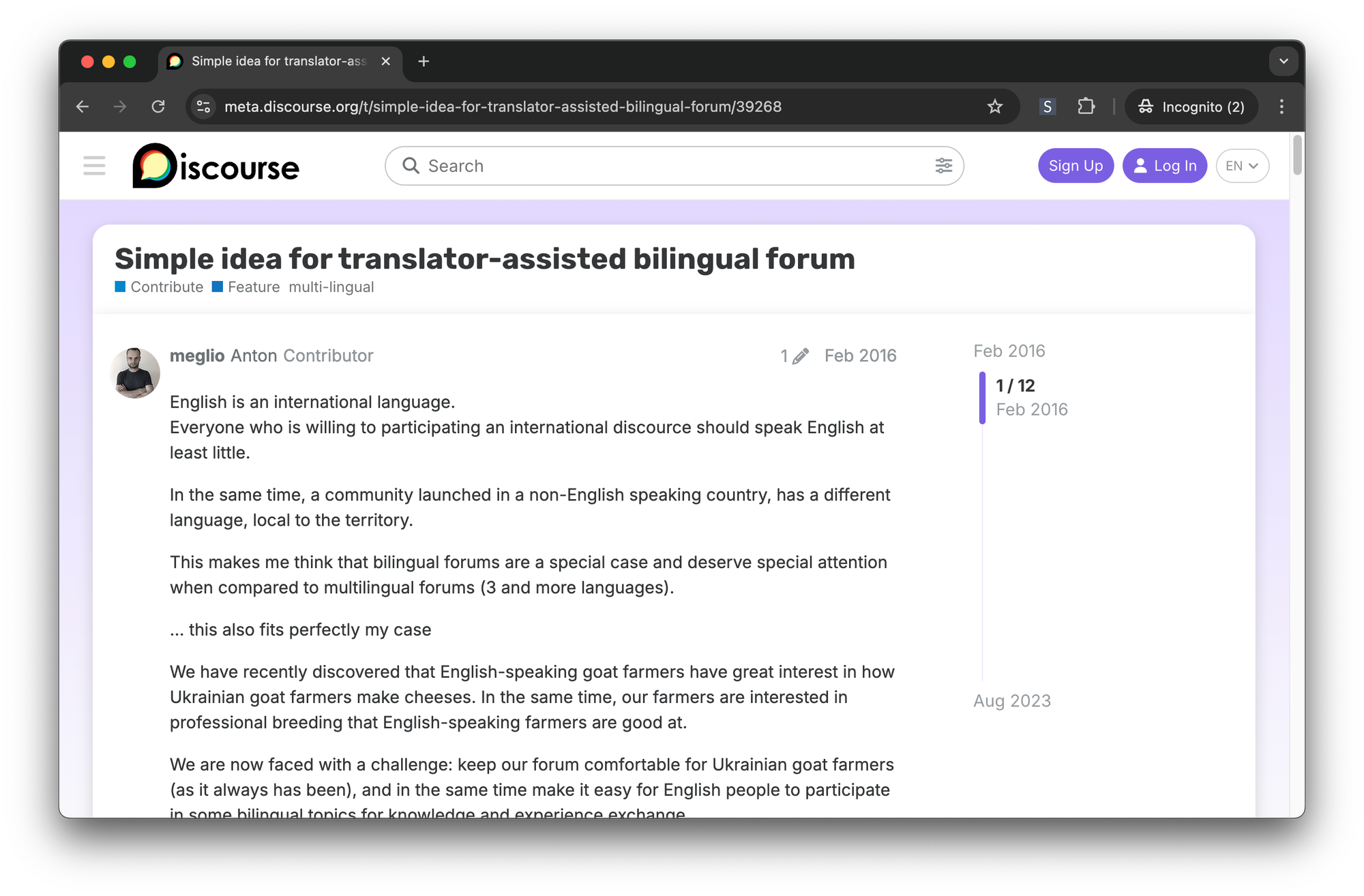Open the EN language dropdown
Screen dimensions: 1364x896
coord(1241,165)
